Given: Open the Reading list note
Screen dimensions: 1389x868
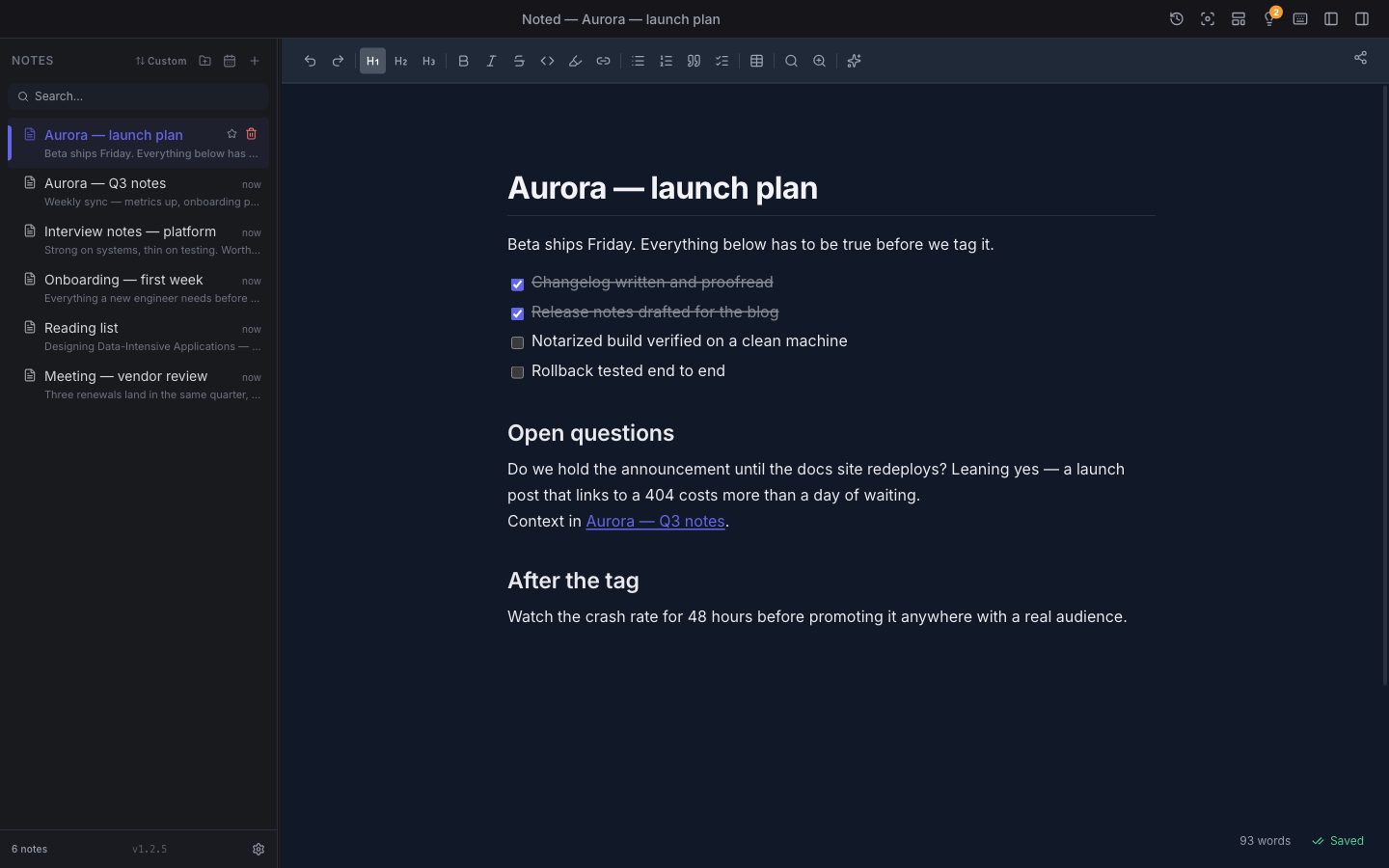Looking at the screenshot, I should (138, 336).
